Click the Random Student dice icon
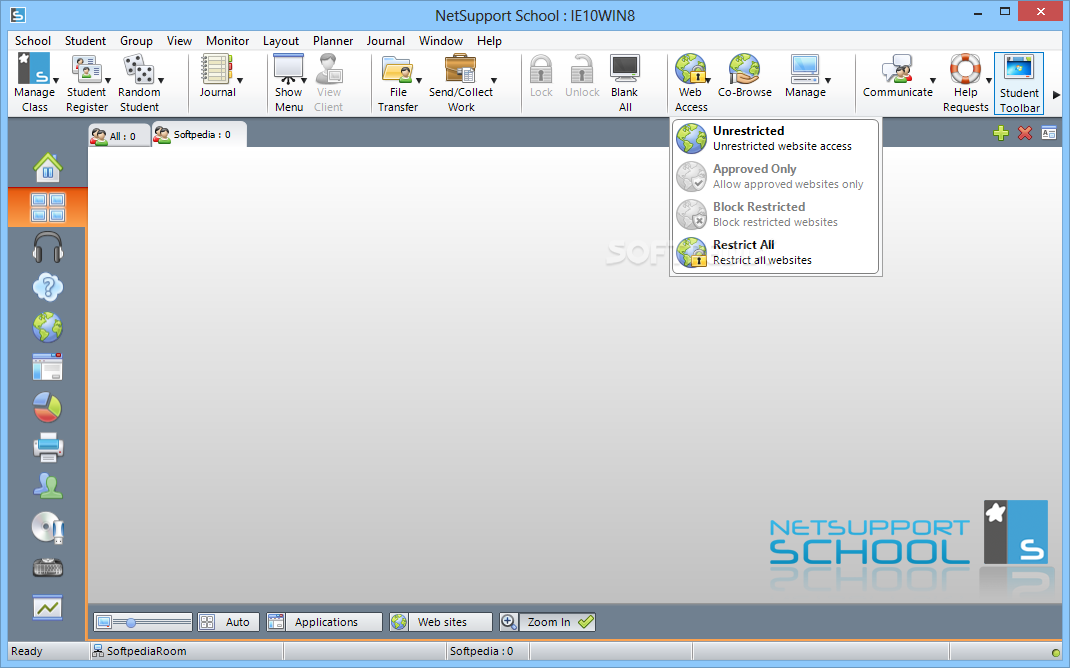1070x668 pixels. 139,69
